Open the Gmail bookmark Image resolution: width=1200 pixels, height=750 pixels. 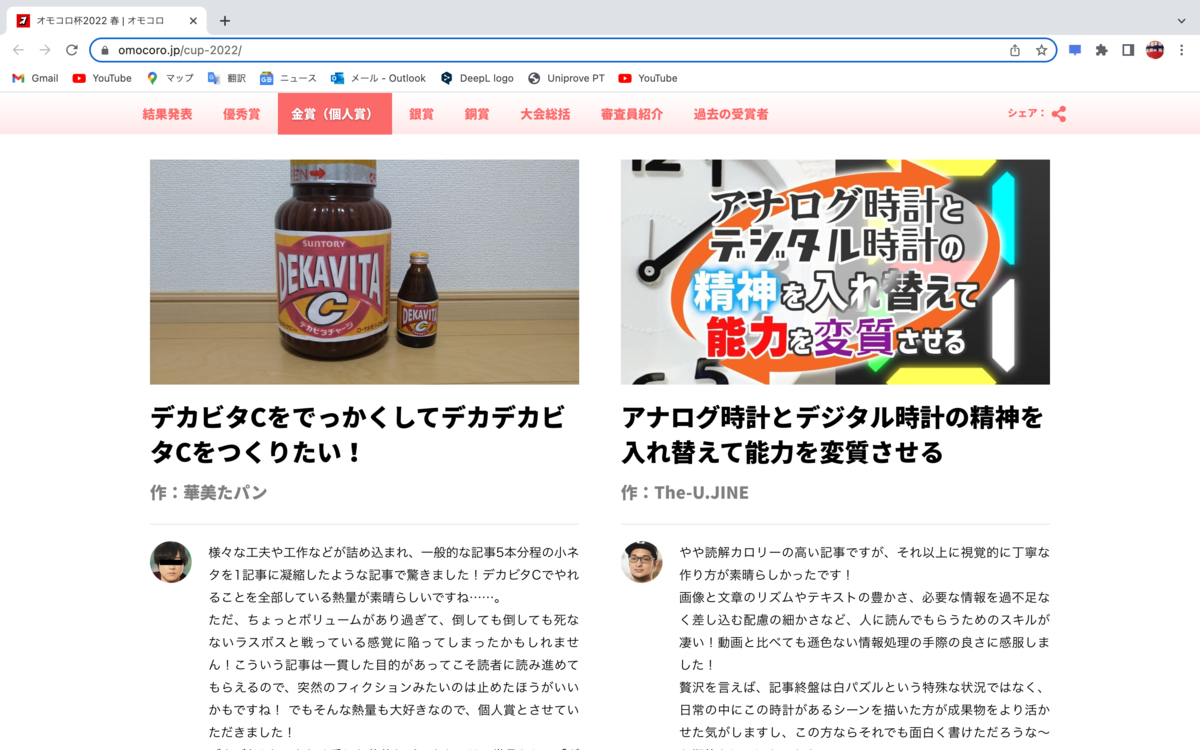(x=35, y=78)
